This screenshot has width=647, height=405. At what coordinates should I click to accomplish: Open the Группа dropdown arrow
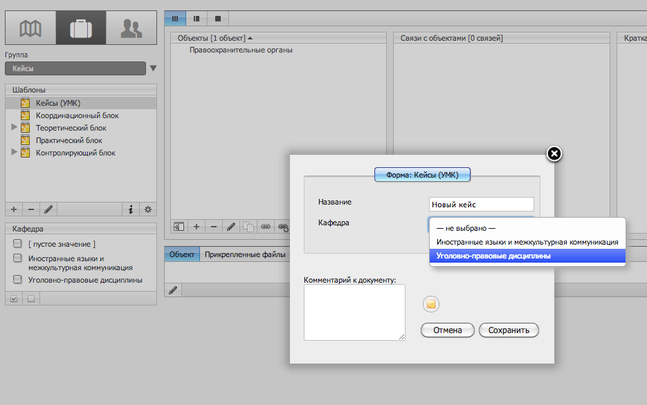coord(153,68)
